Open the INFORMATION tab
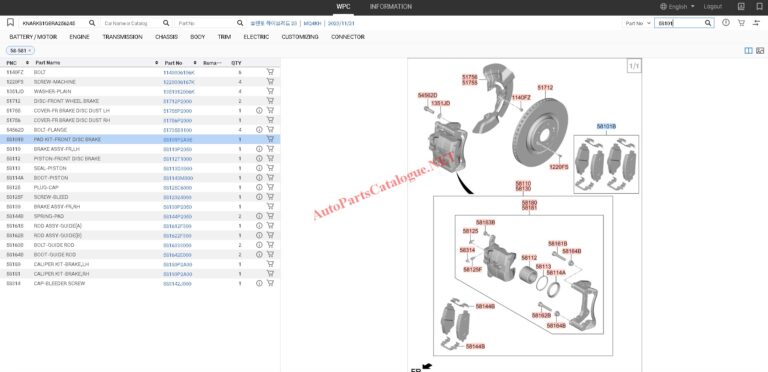This screenshot has height=372, width=768. click(391, 7)
